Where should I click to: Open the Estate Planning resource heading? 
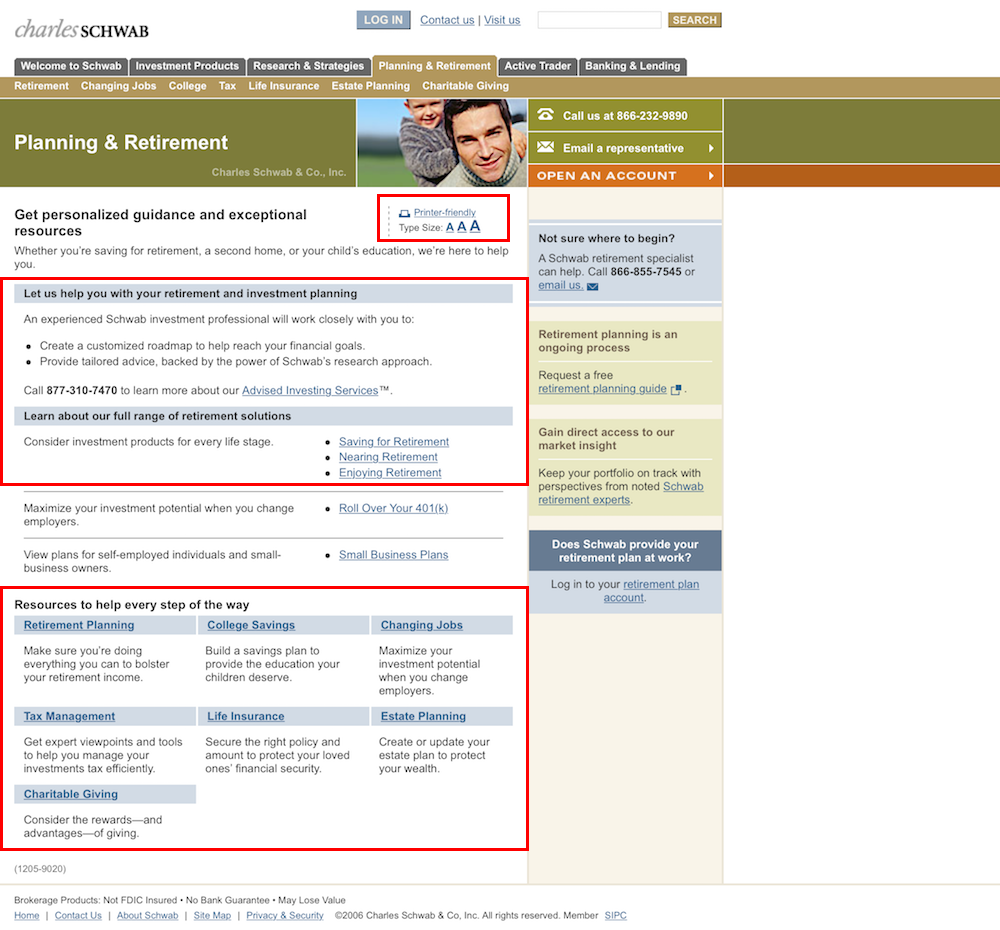(x=423, y=716)
